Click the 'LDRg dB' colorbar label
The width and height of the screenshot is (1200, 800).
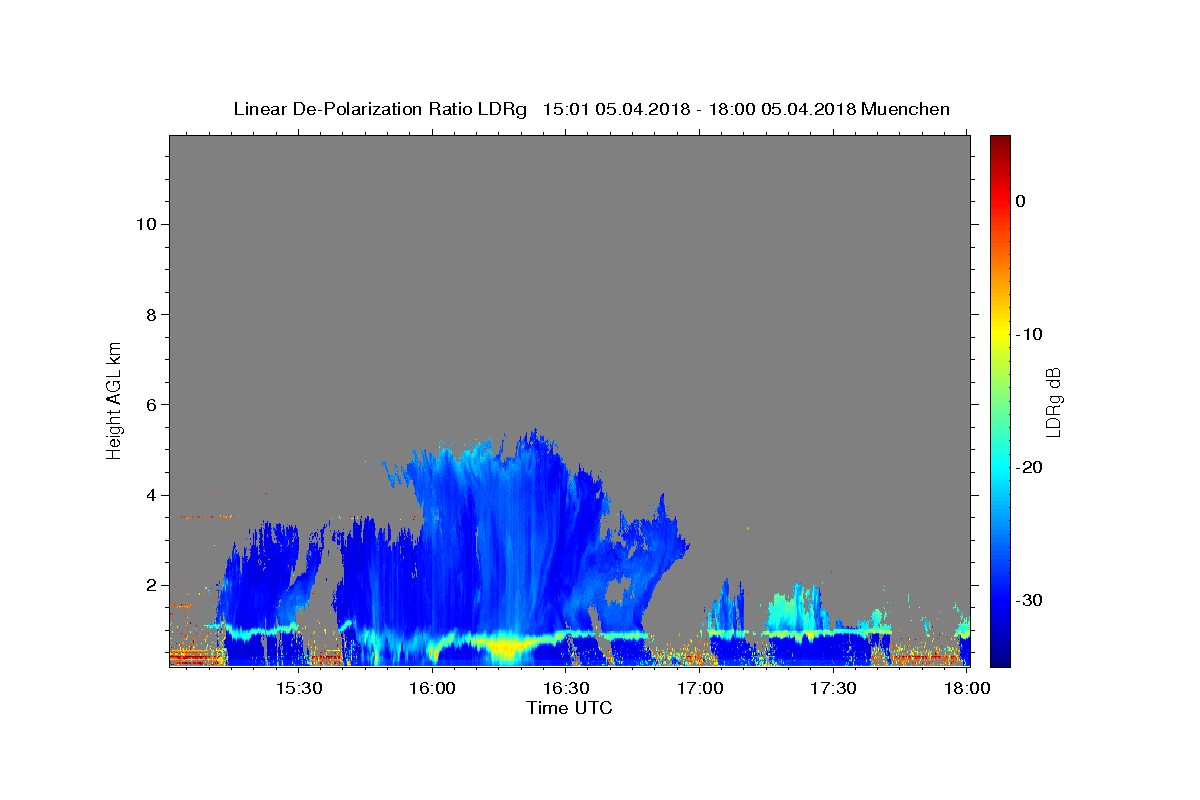click(1053, 402)
